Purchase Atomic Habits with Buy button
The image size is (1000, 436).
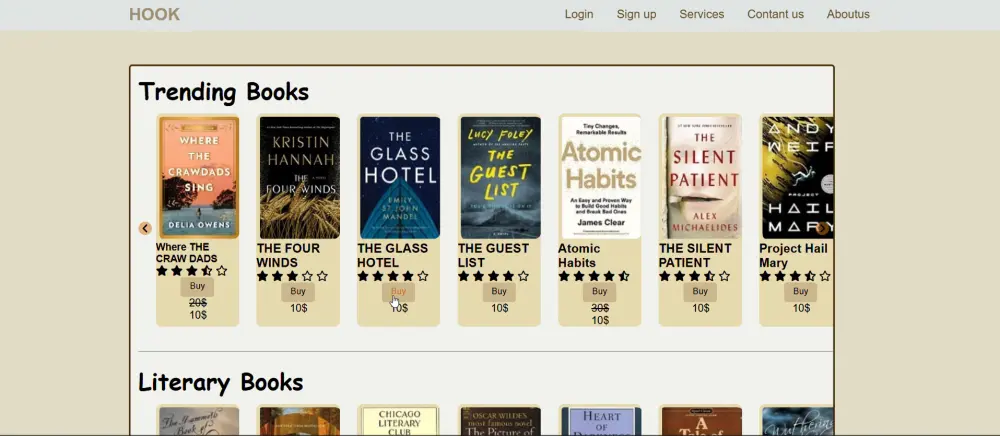[x=599, y=292]
